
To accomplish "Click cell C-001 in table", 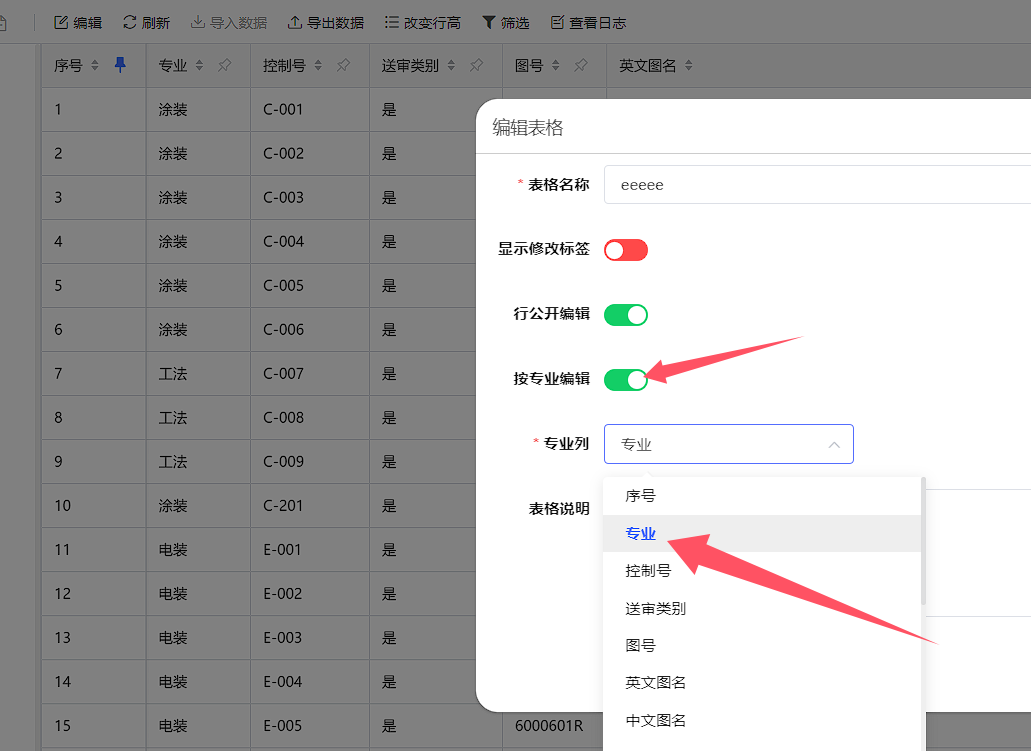I will [x=310, y=109].
